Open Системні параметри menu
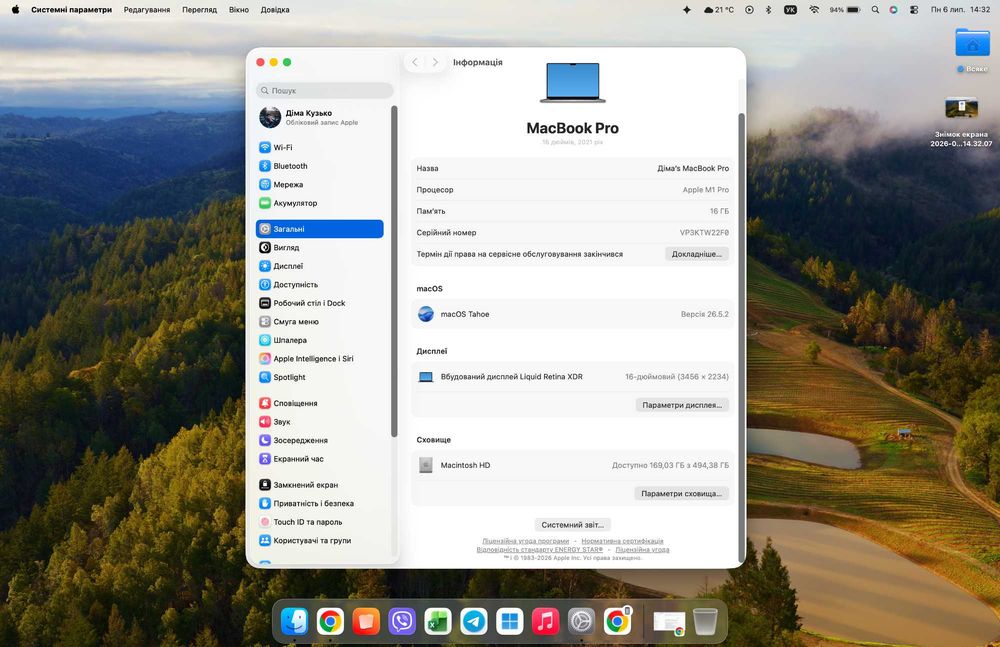Screen dimensions: 1000x647 (71, 10)
